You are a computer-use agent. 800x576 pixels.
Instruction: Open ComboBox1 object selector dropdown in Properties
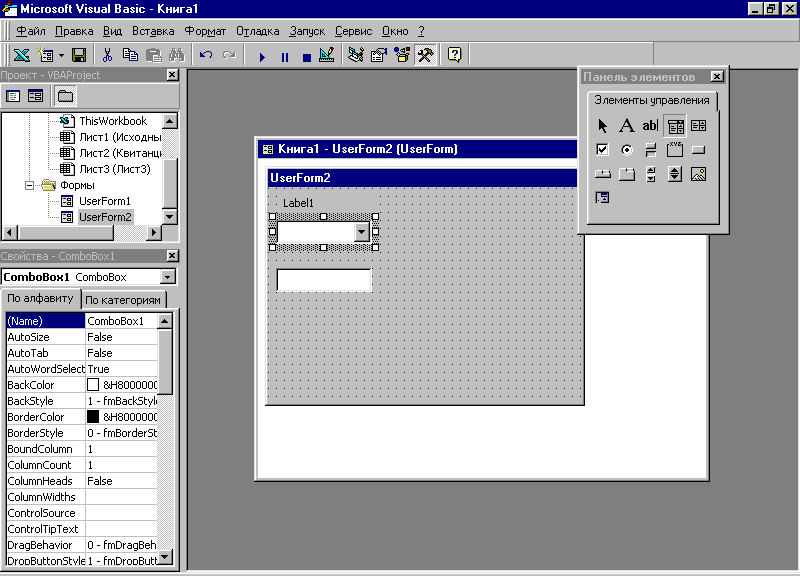(x=167, y=277)
